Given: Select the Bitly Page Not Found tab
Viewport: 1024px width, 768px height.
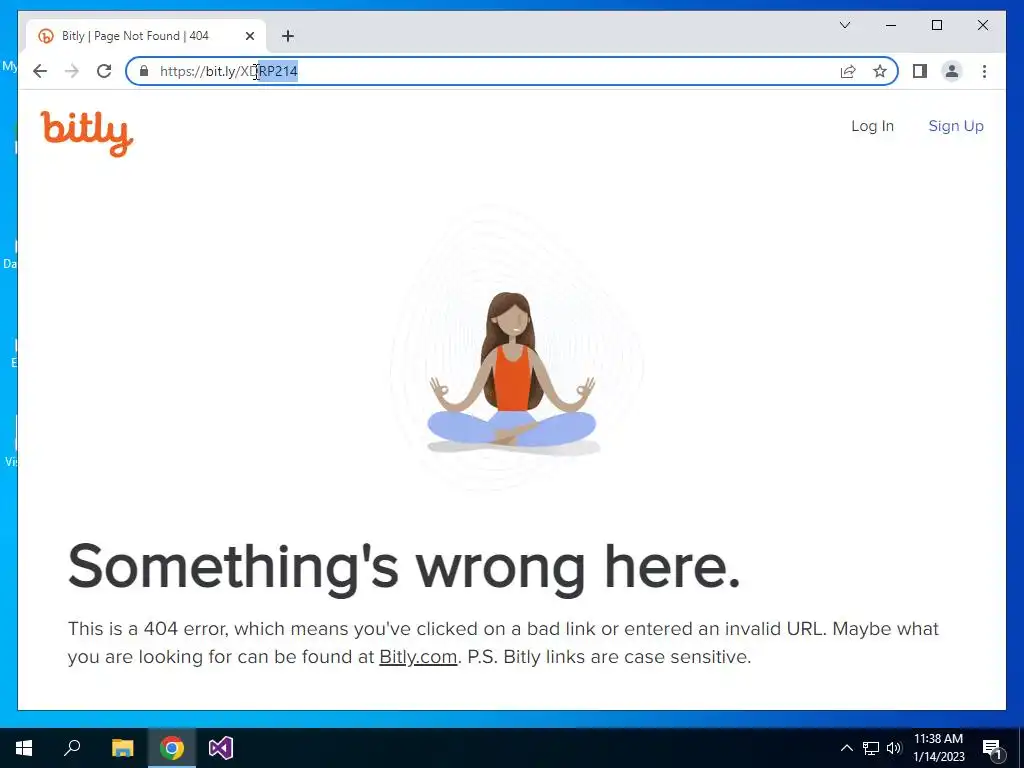Looking at the screenshot, I should pos(146,36).
